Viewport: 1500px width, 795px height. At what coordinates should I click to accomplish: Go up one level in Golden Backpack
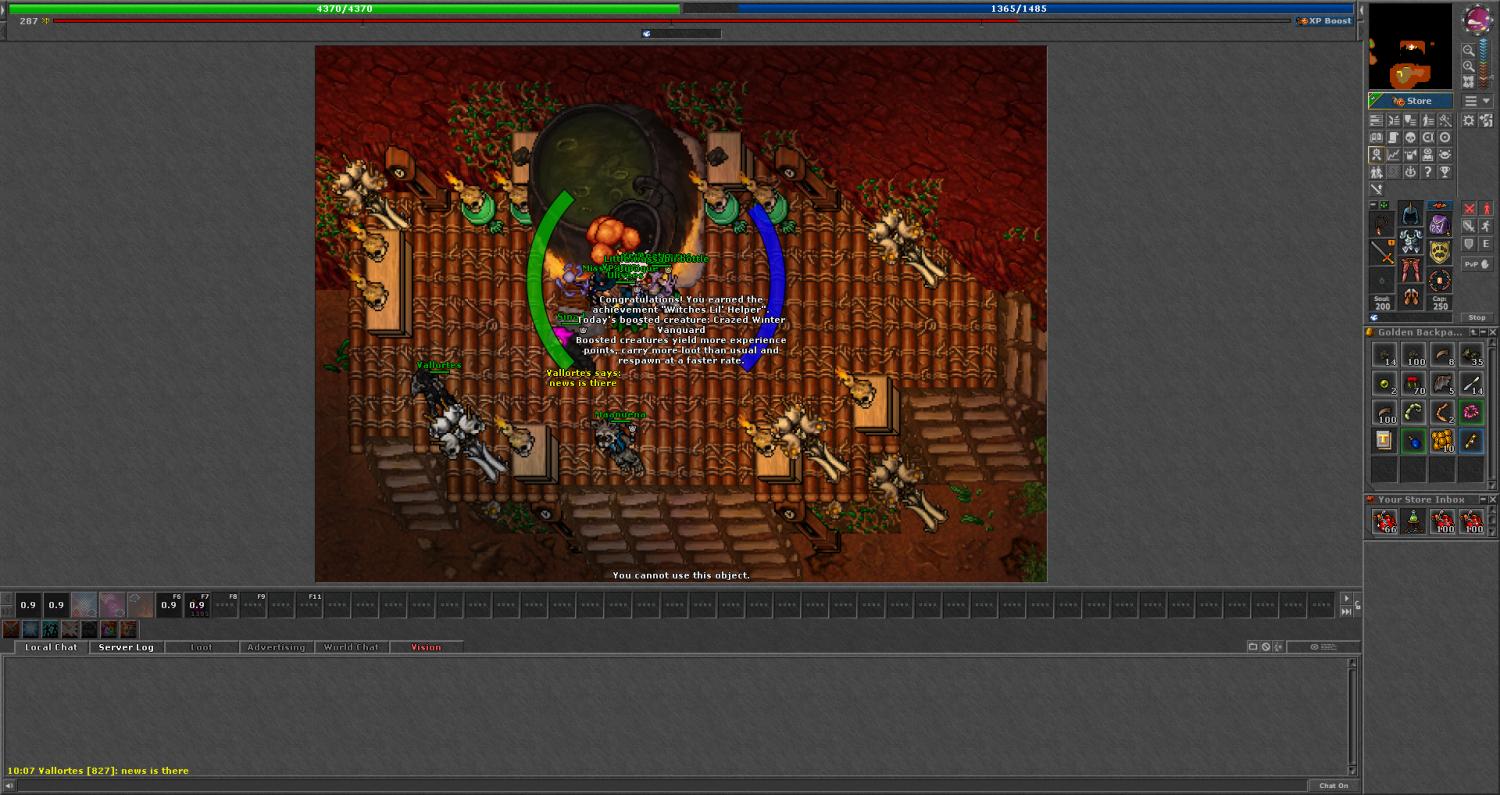[x=1473, y=332]
